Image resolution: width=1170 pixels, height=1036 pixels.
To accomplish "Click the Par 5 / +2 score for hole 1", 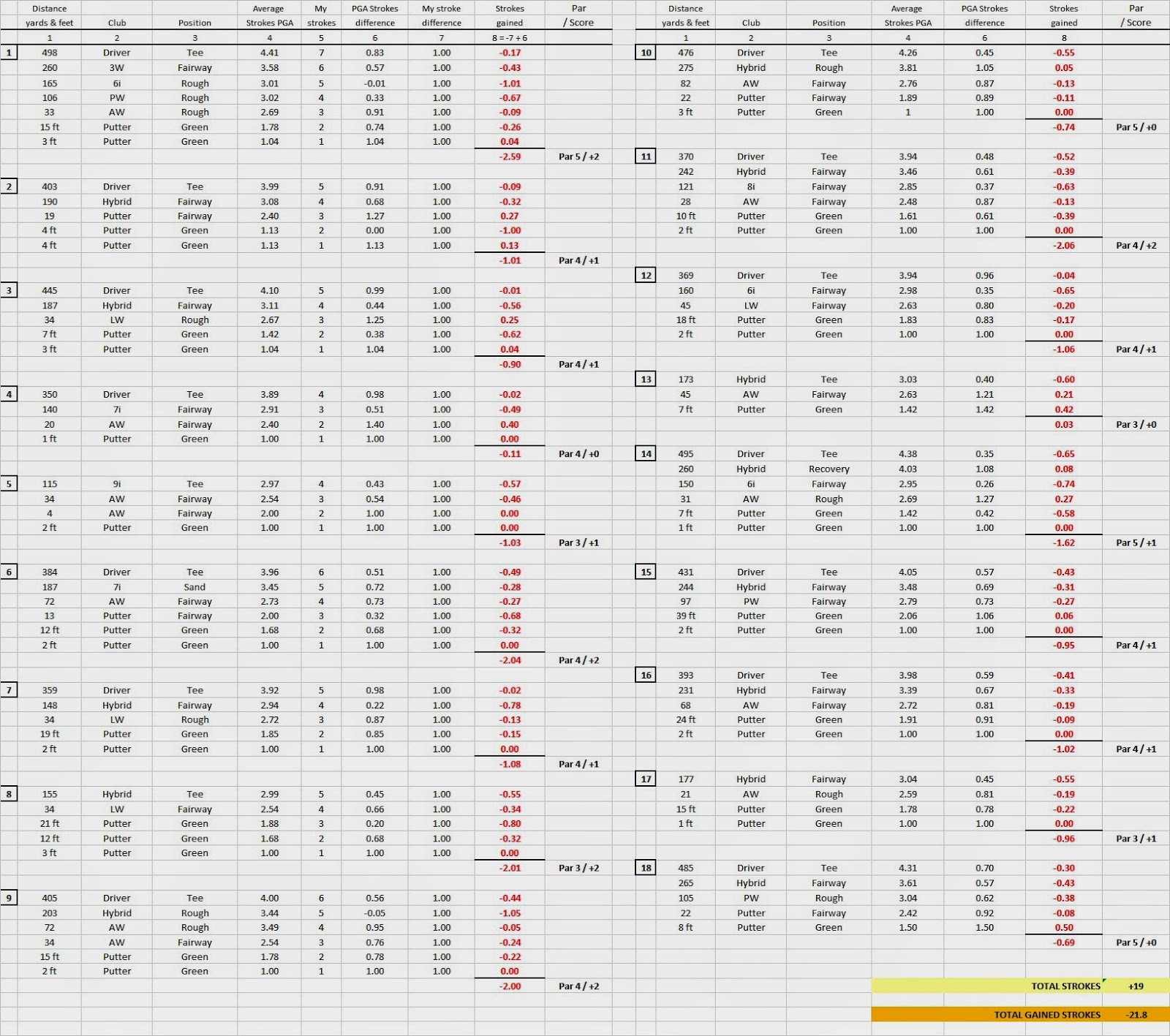I will coord(578,156).
